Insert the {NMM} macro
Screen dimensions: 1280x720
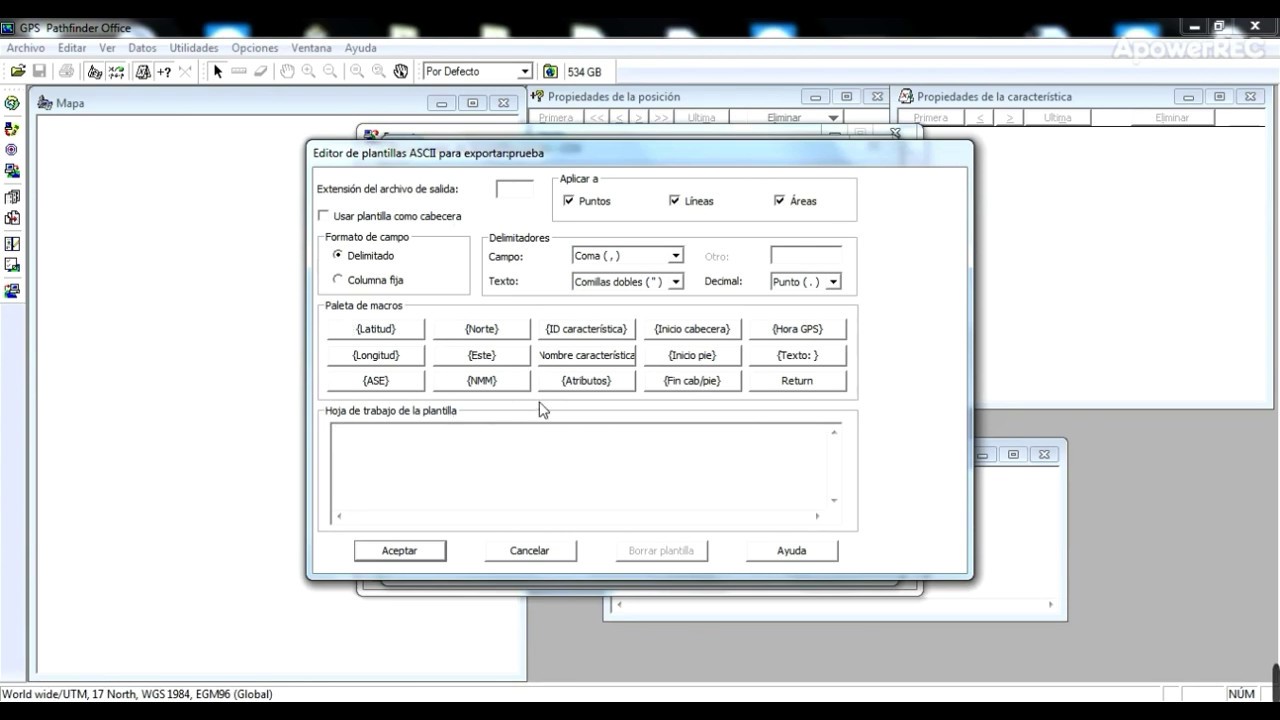(482, 381)
